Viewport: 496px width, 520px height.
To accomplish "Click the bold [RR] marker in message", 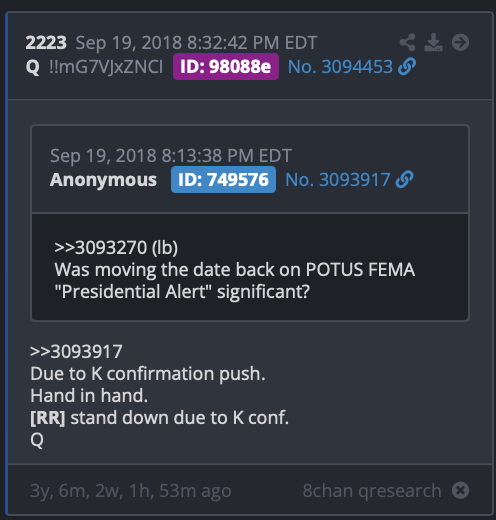I will pyautogui.click(x=48, y=418).
